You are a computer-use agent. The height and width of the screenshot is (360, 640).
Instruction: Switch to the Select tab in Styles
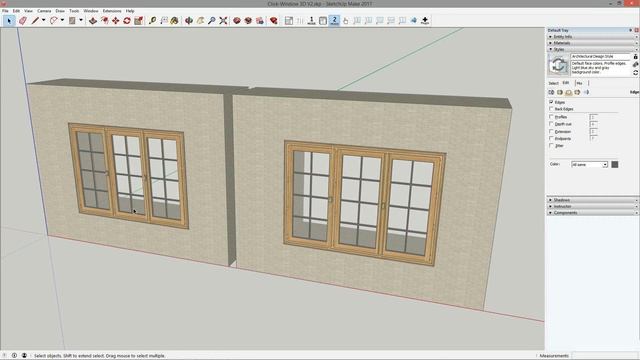[553, 83]
